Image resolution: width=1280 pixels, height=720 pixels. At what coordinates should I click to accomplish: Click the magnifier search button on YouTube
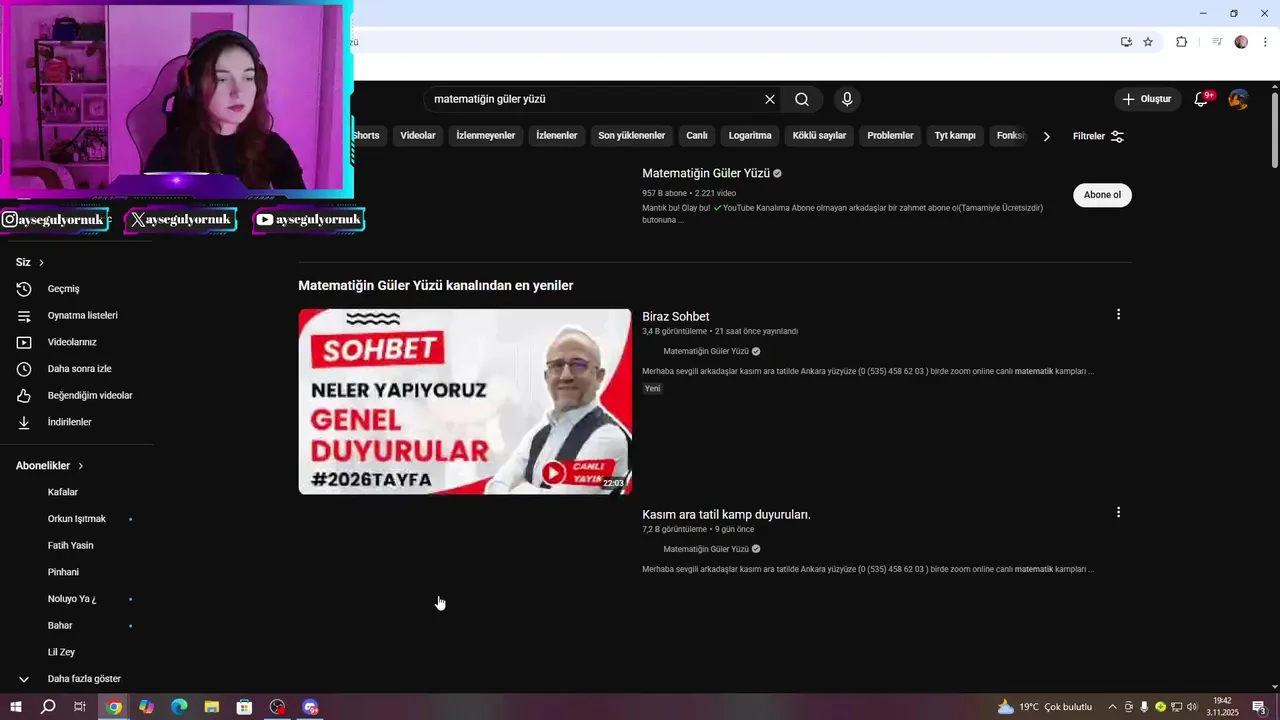[802, 99]
